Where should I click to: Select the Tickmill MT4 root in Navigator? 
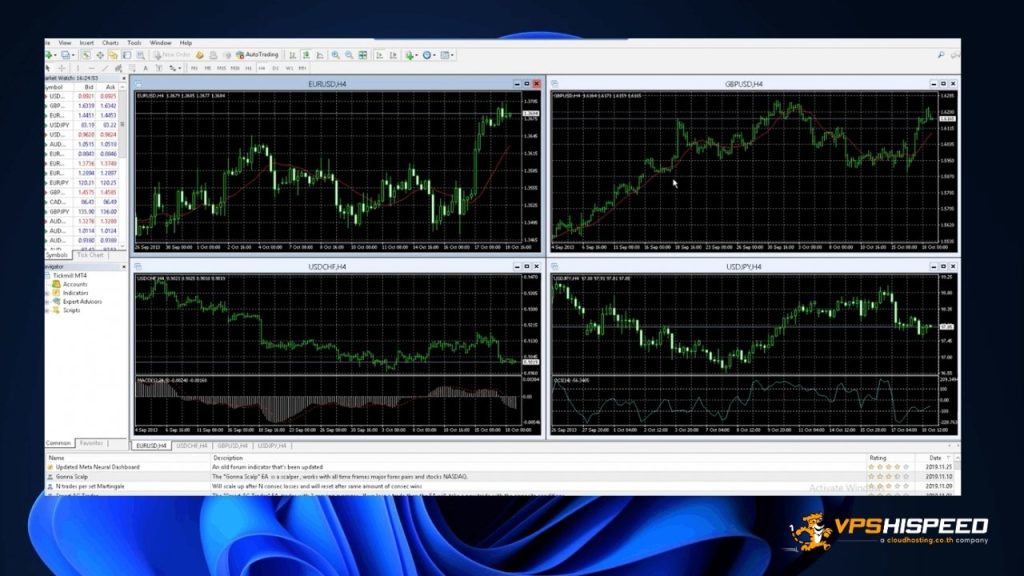69,276
